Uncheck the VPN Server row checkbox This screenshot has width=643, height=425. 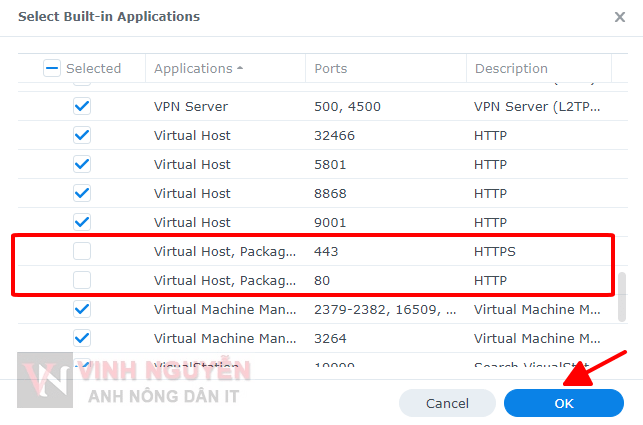tap(82, 106)
